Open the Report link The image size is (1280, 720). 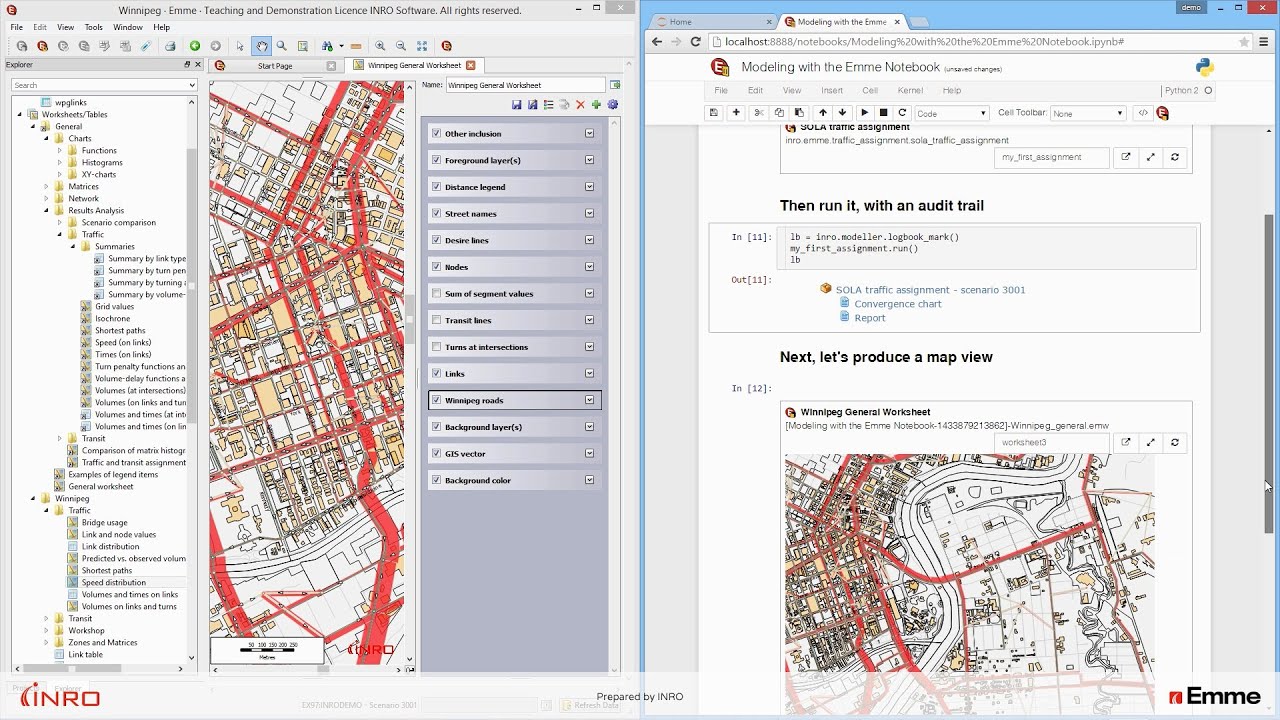870,318
